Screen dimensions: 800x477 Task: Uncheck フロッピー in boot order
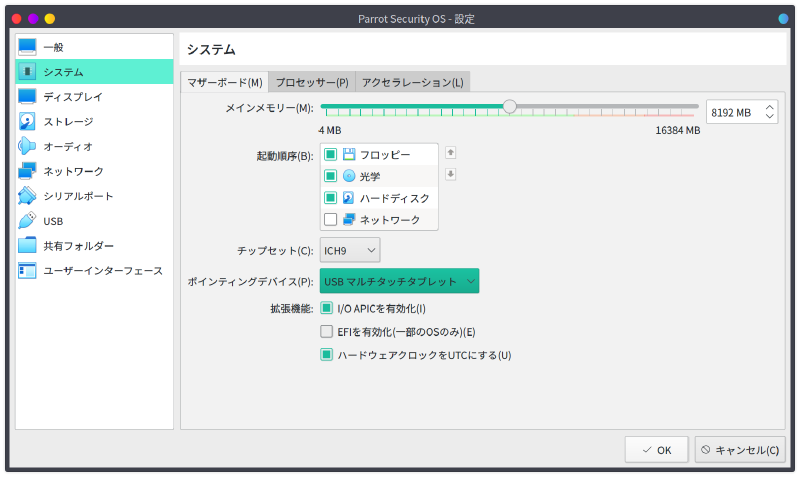(331, 154)
